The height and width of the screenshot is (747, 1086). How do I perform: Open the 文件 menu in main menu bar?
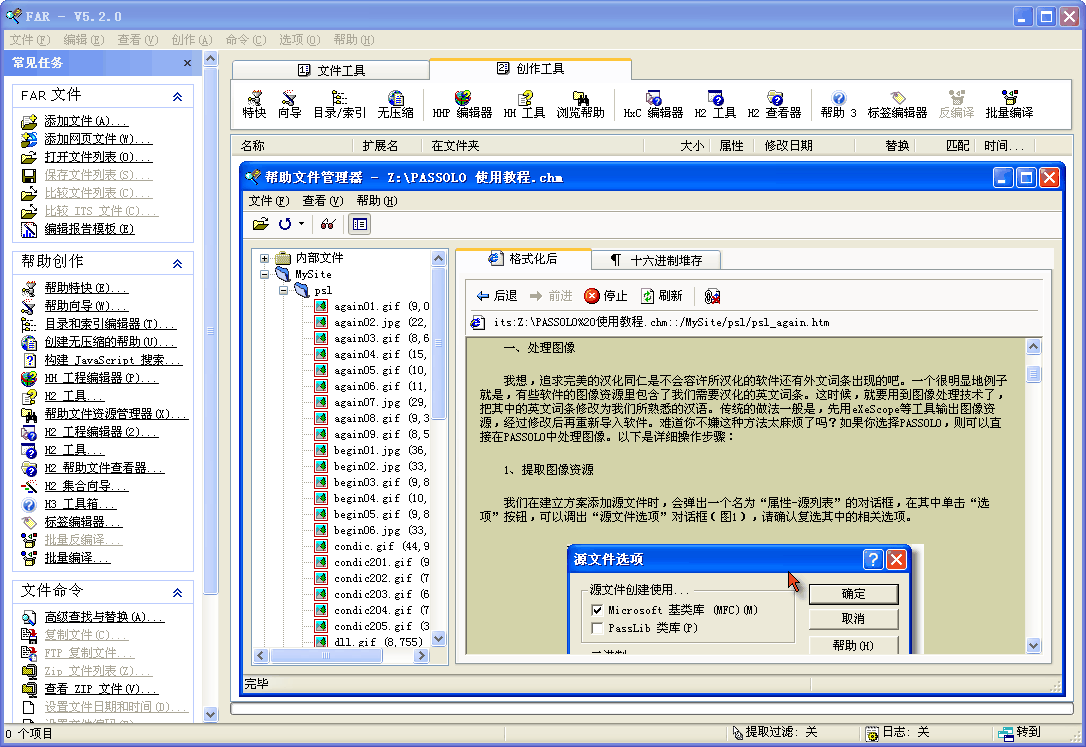coord(30,39)
